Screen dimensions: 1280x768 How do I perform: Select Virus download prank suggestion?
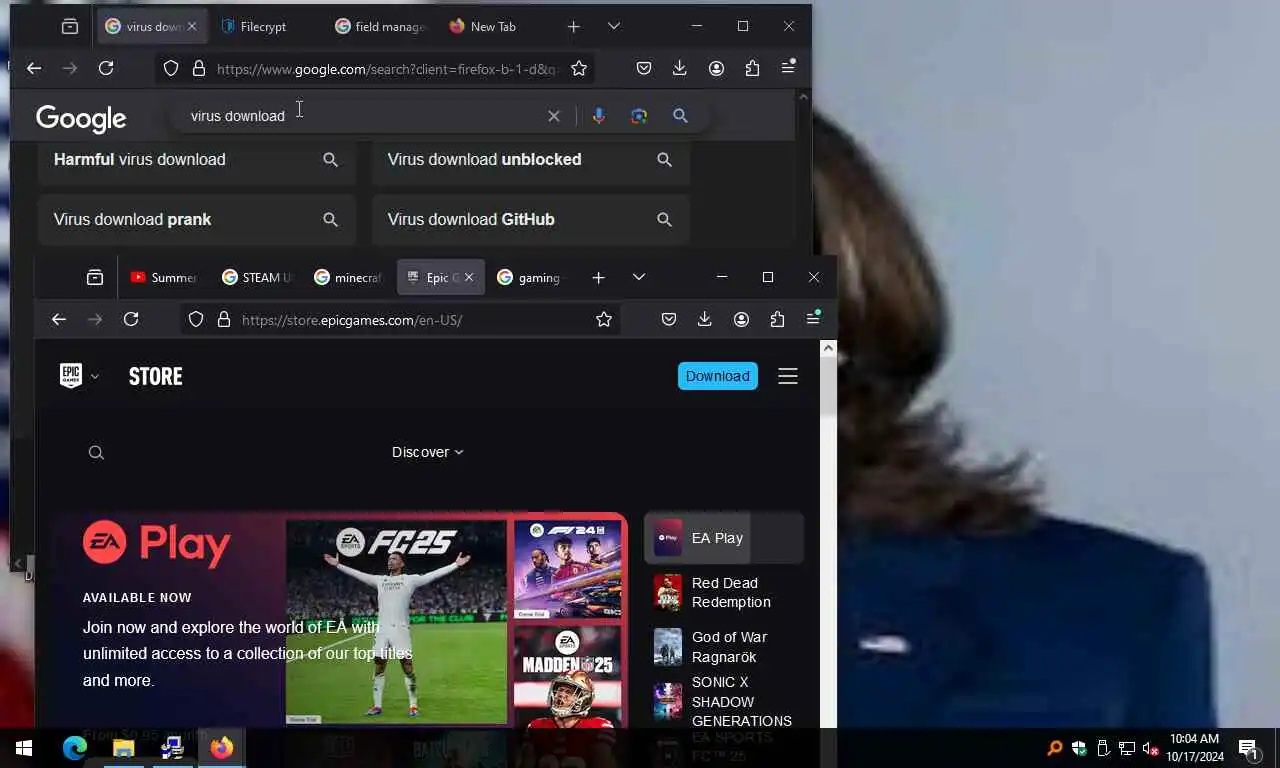[x=197, y=220]
